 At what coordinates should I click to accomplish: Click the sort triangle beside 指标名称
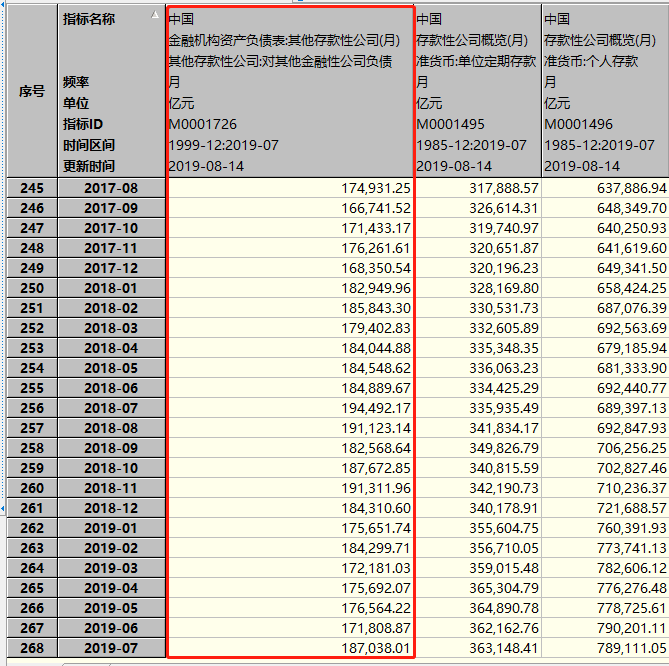[x=155, y=15]
